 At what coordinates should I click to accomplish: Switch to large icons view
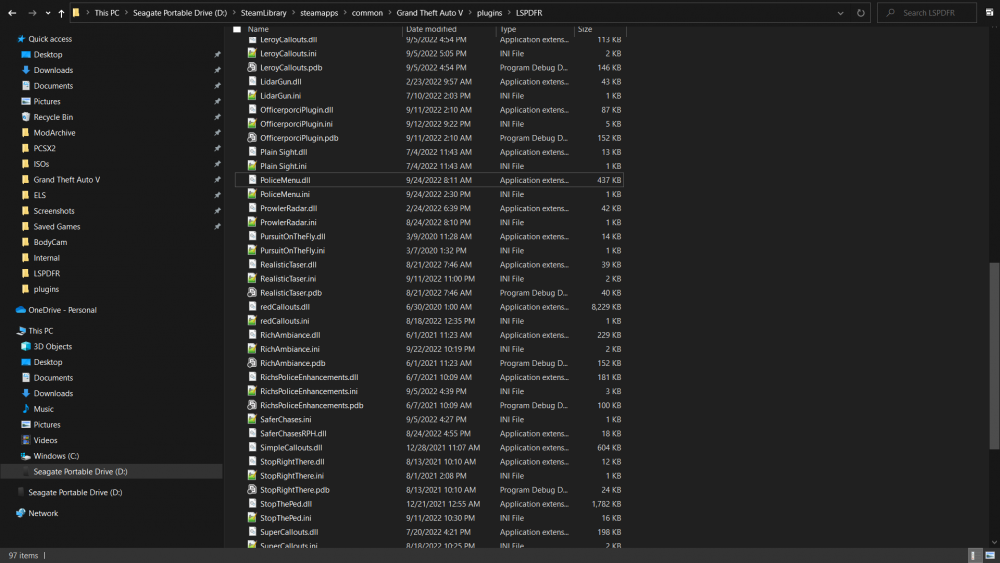(x=990, y=555)
